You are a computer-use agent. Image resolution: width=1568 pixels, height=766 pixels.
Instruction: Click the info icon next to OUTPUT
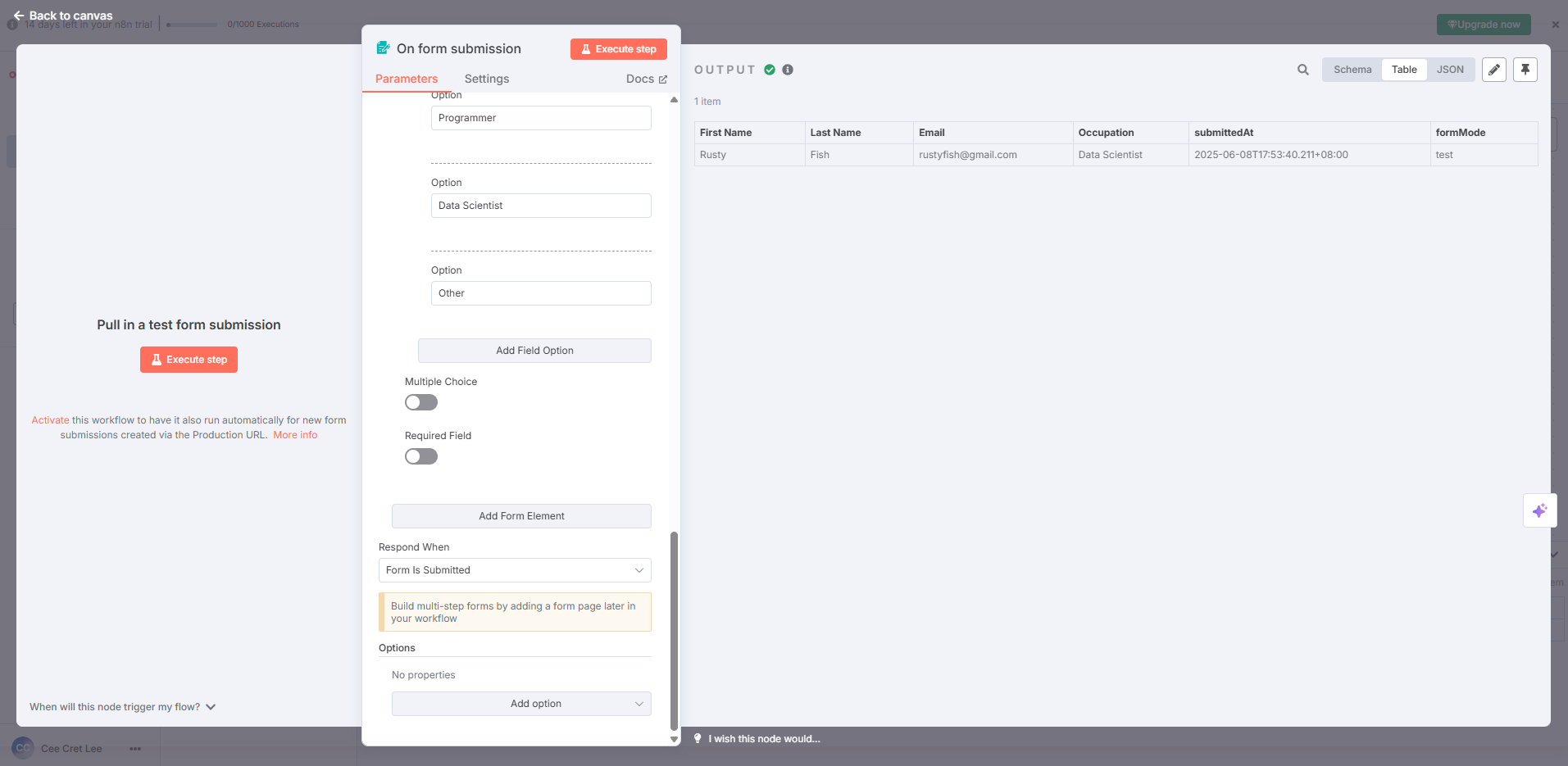coord(787,70)
